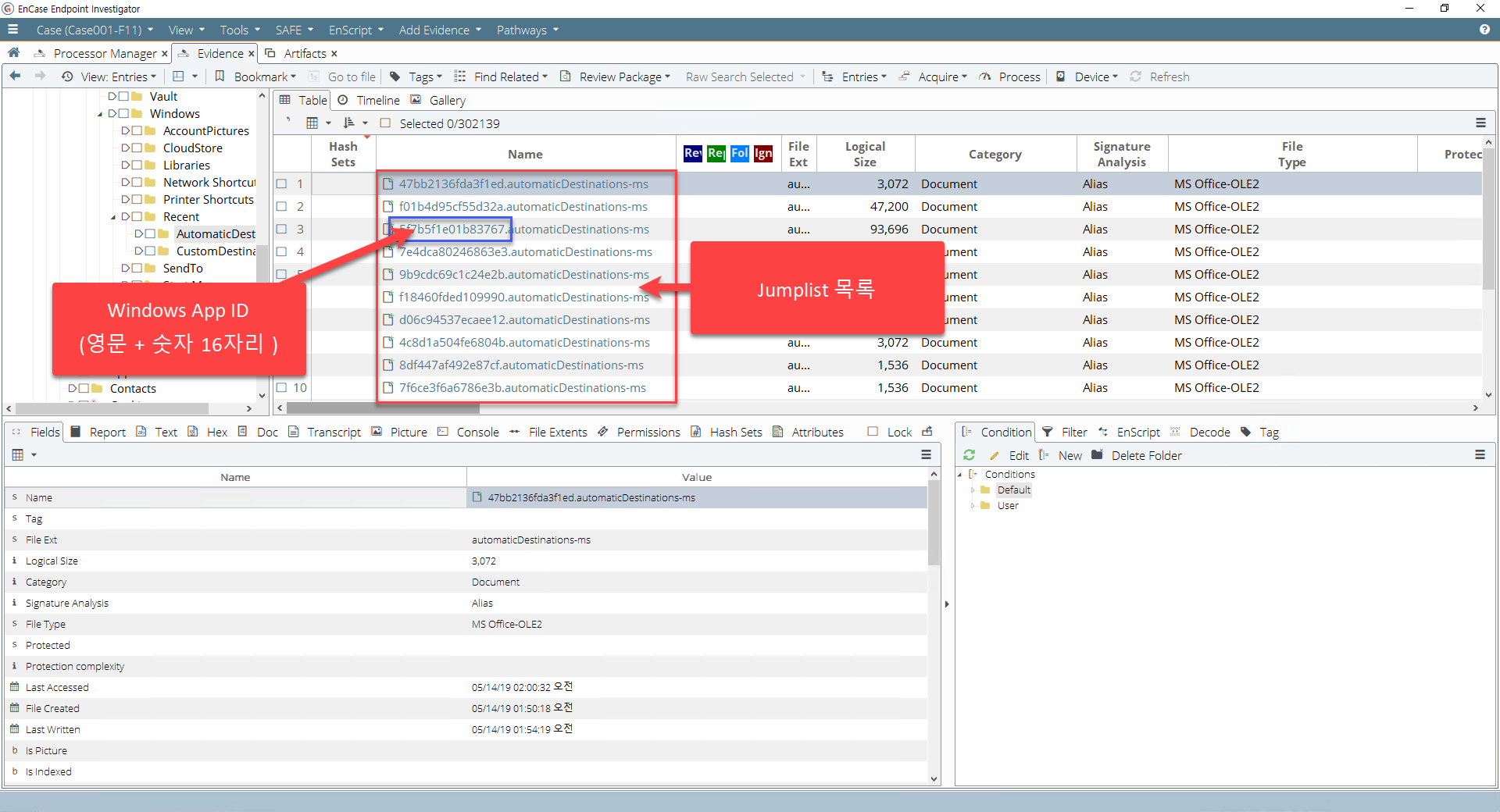
Task: Click the Home icon tab
Action: 14,53
